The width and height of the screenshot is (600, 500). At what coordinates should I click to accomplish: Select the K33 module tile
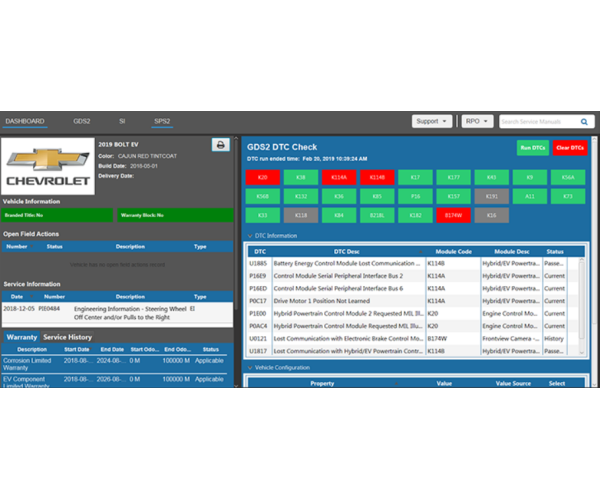click(x=262, y=215)
